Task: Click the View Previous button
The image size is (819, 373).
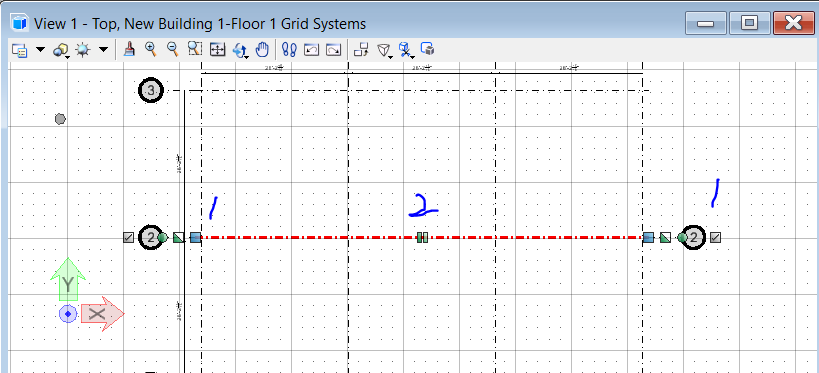Action: click(x=311, y=50)
